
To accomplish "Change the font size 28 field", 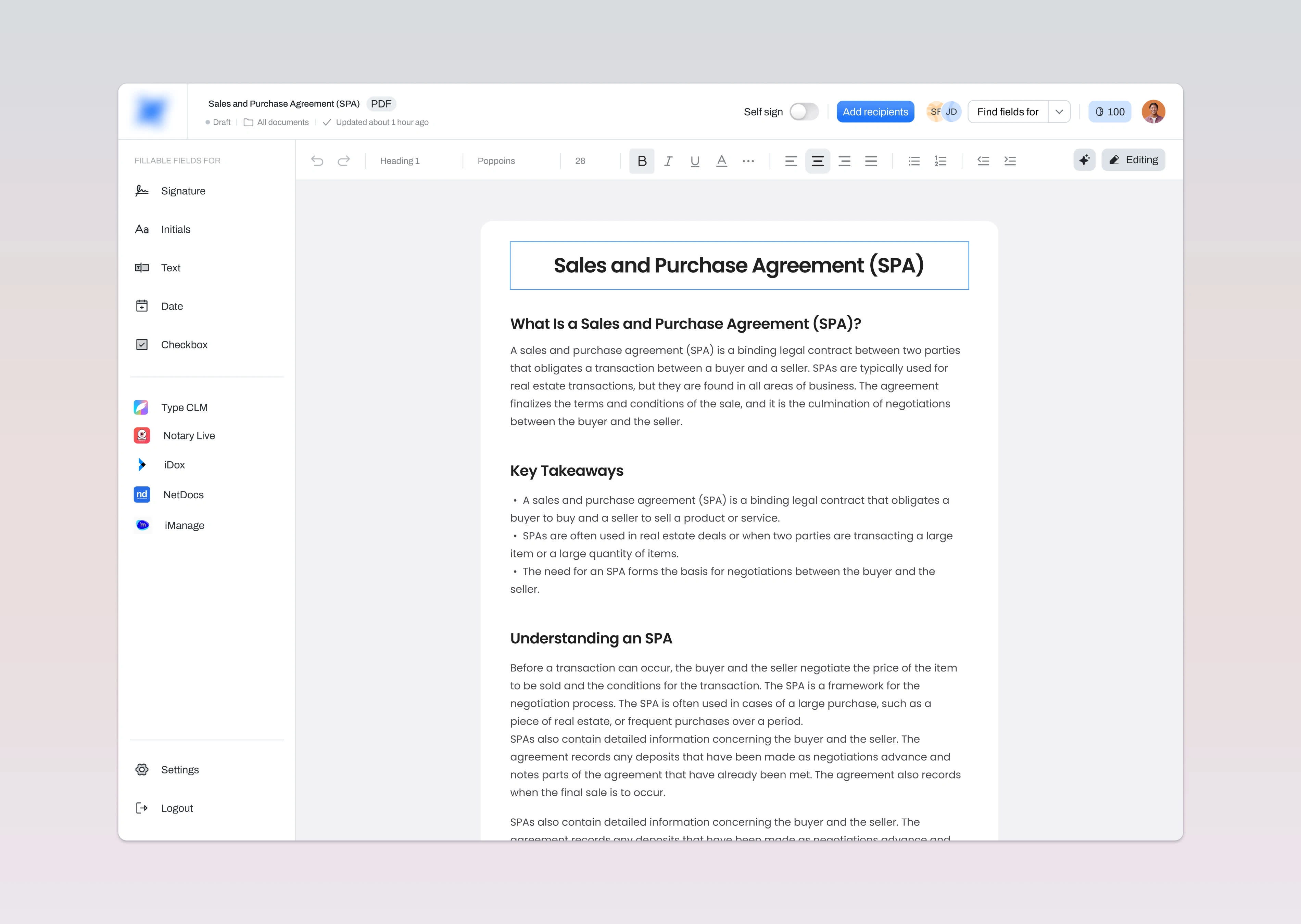I will pyautogui.click(x=580, y=161).
